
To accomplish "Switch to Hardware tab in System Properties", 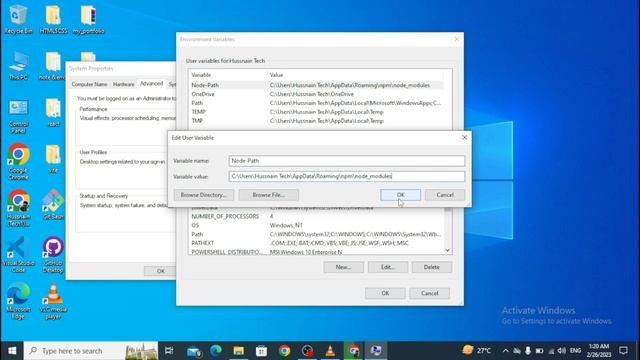I will click(124, 84).
